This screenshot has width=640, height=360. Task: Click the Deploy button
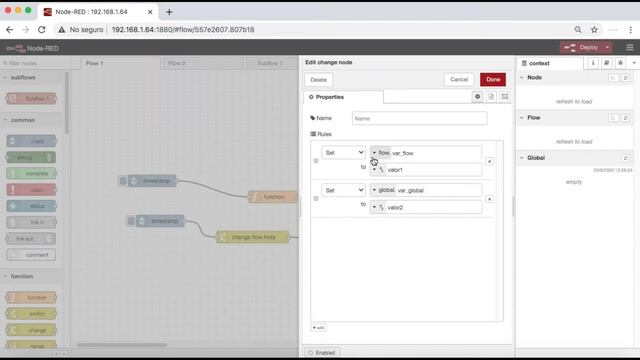[x=582, y=48]
